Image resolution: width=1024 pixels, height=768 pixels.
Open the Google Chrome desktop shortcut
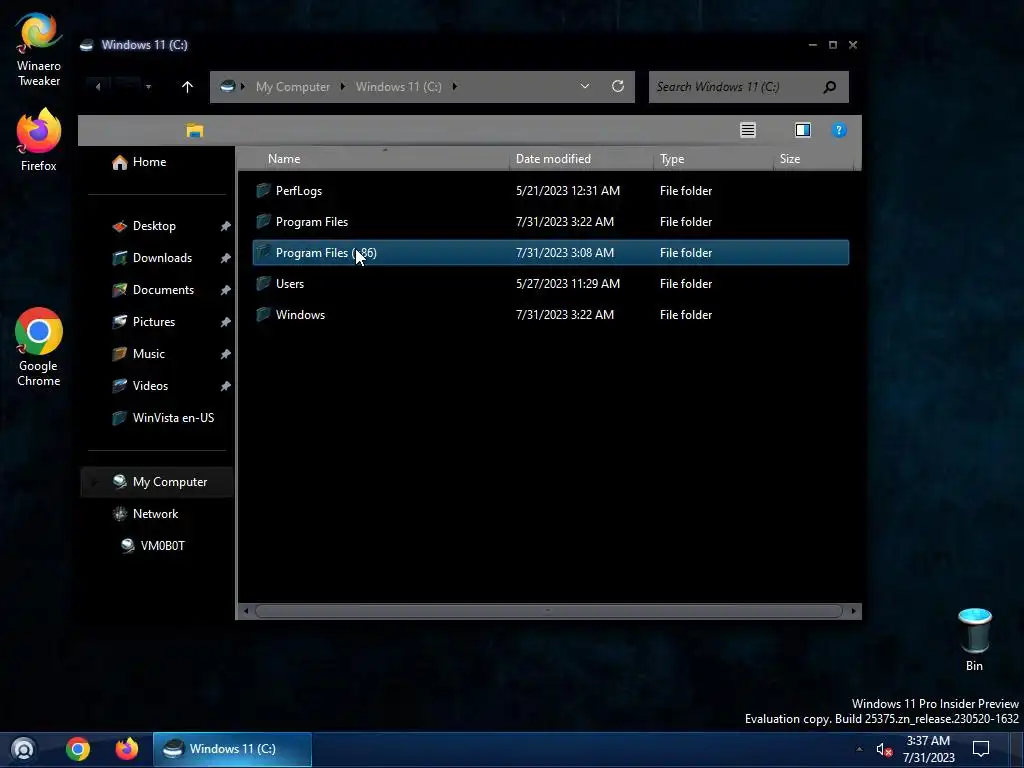39,347
